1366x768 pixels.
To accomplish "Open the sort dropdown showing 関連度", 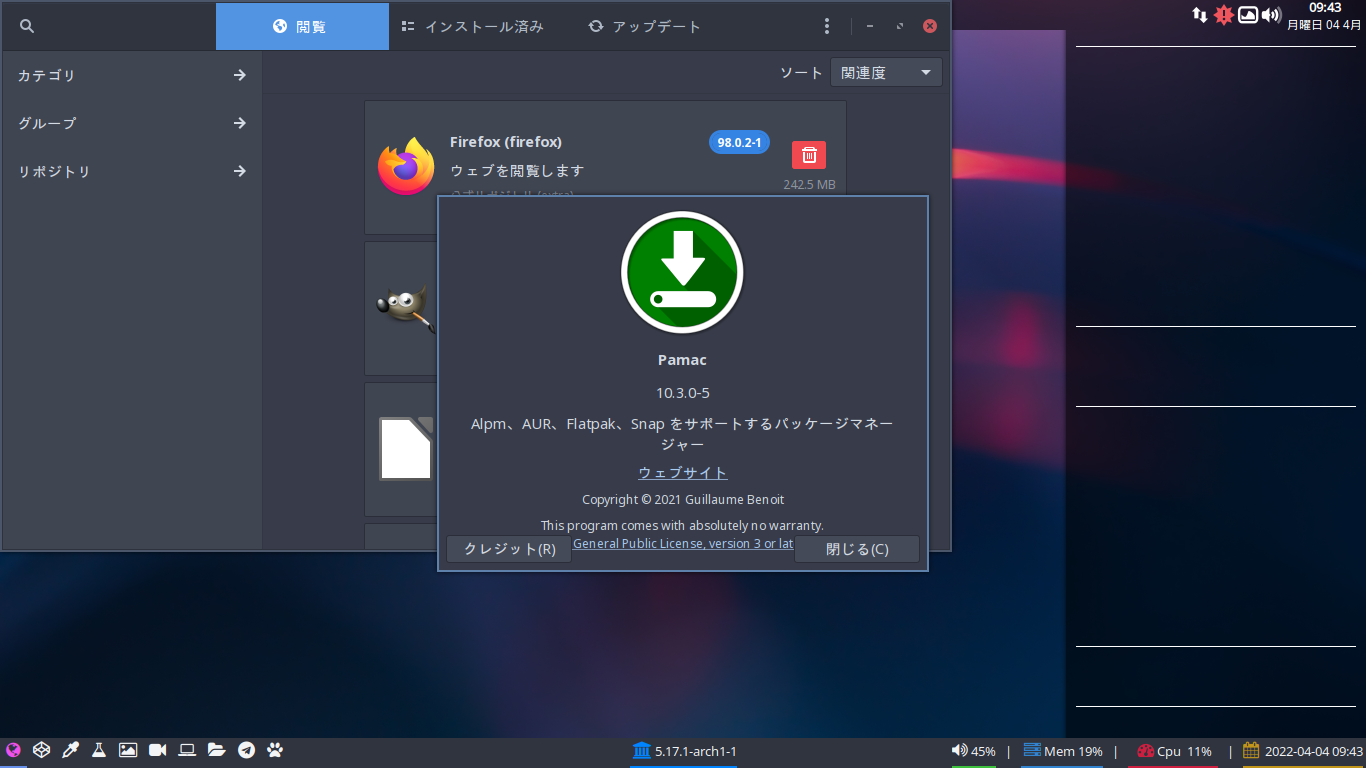I will 886,72.
